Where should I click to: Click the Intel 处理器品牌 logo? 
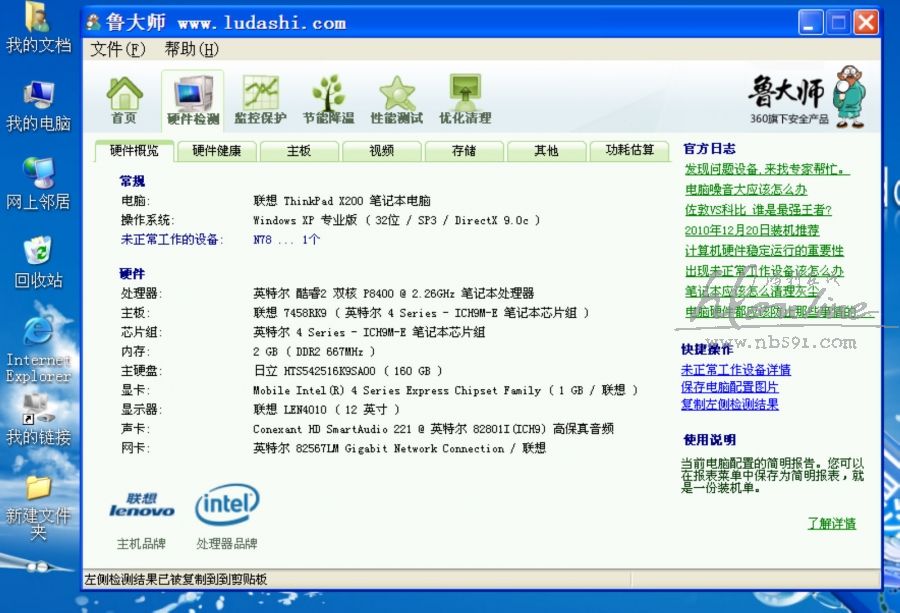[227, 505]
